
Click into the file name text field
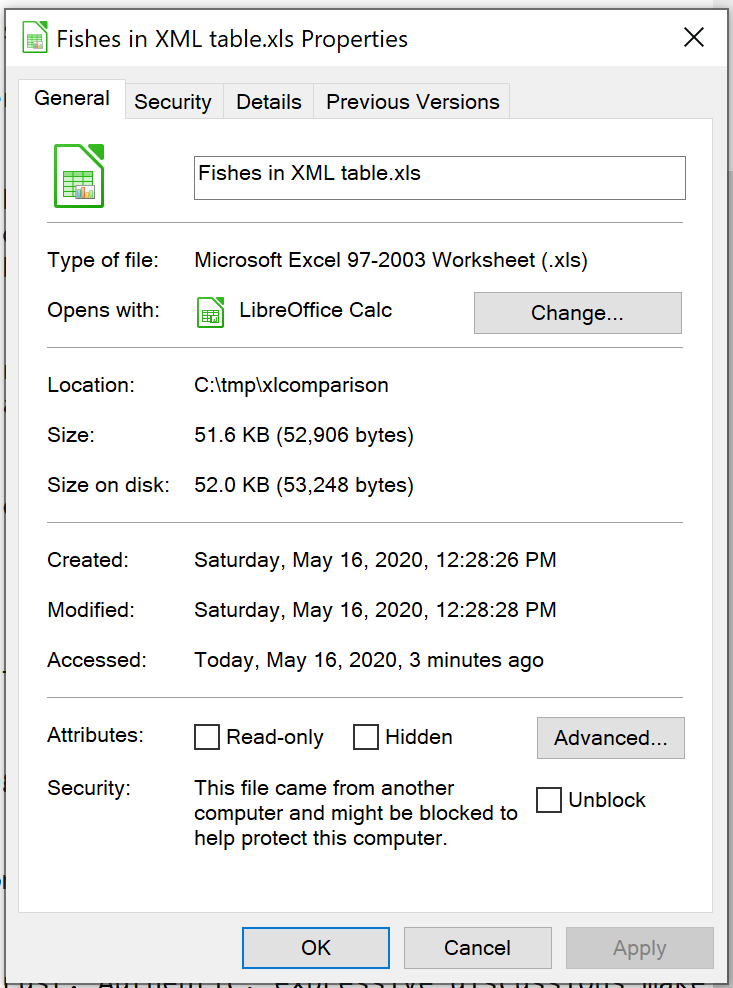pos(440,178)
